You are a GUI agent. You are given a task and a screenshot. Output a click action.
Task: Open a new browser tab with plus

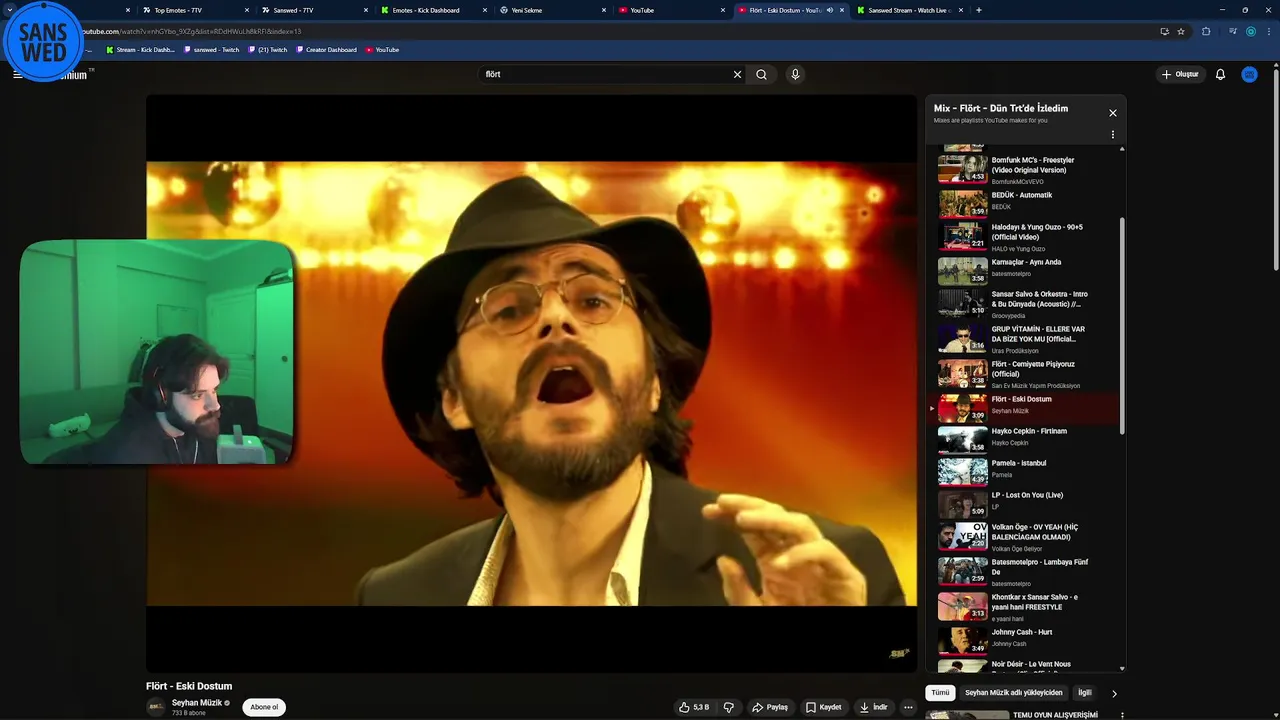[978, 10]
